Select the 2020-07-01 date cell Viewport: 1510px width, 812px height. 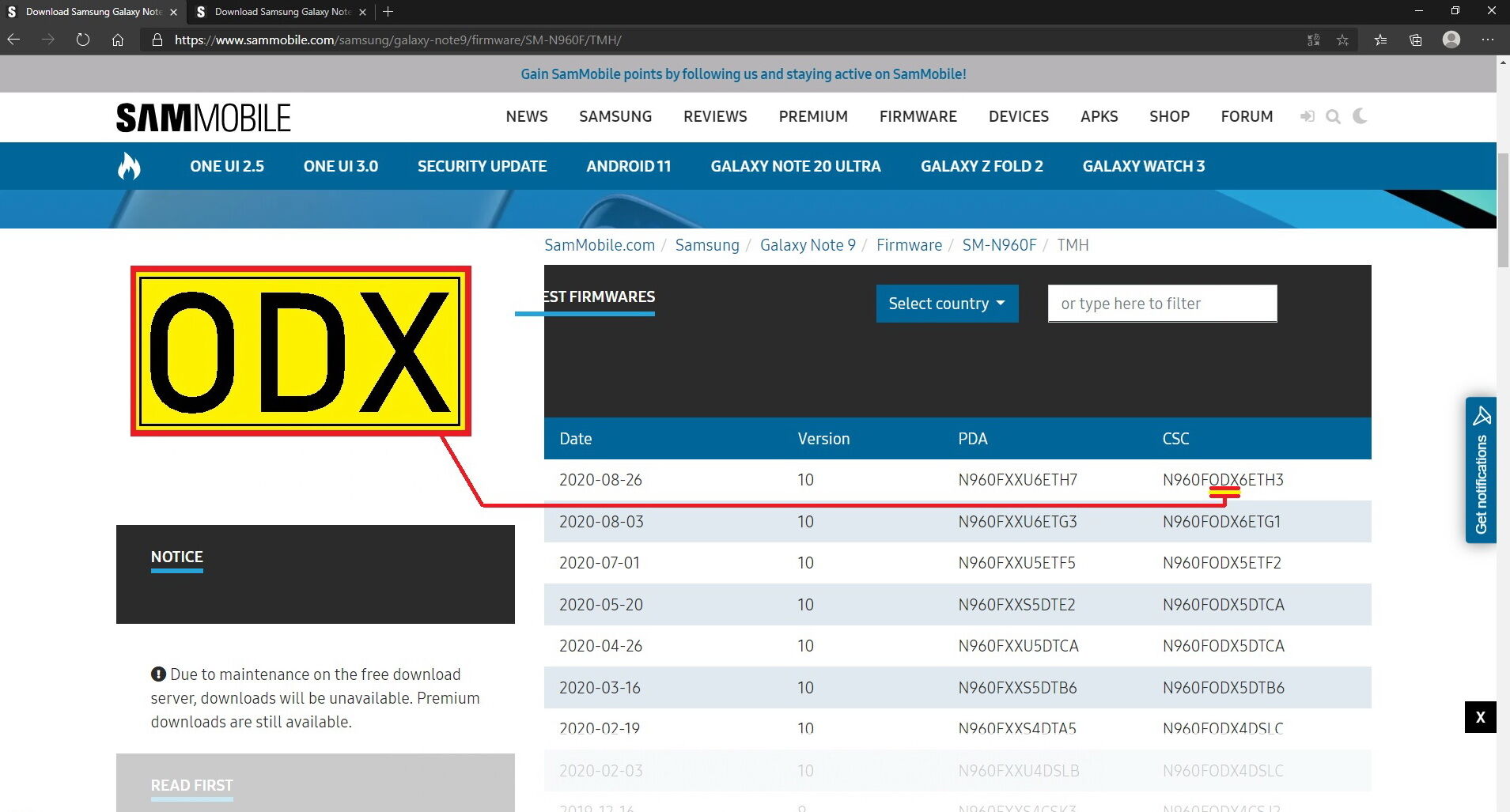coord(600,563)
